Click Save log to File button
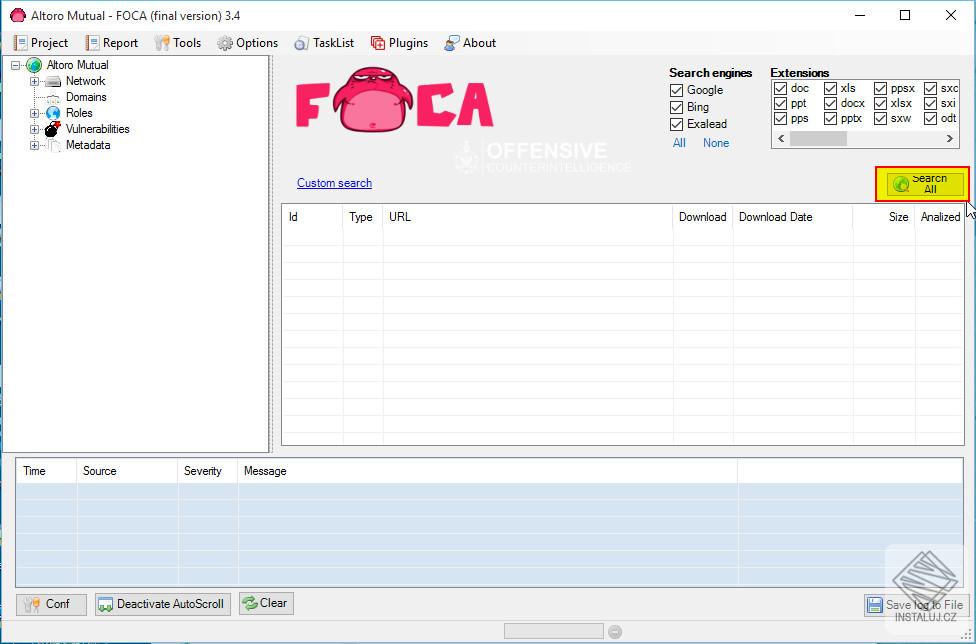The image size is (976, 644). [x=915, y=605]
